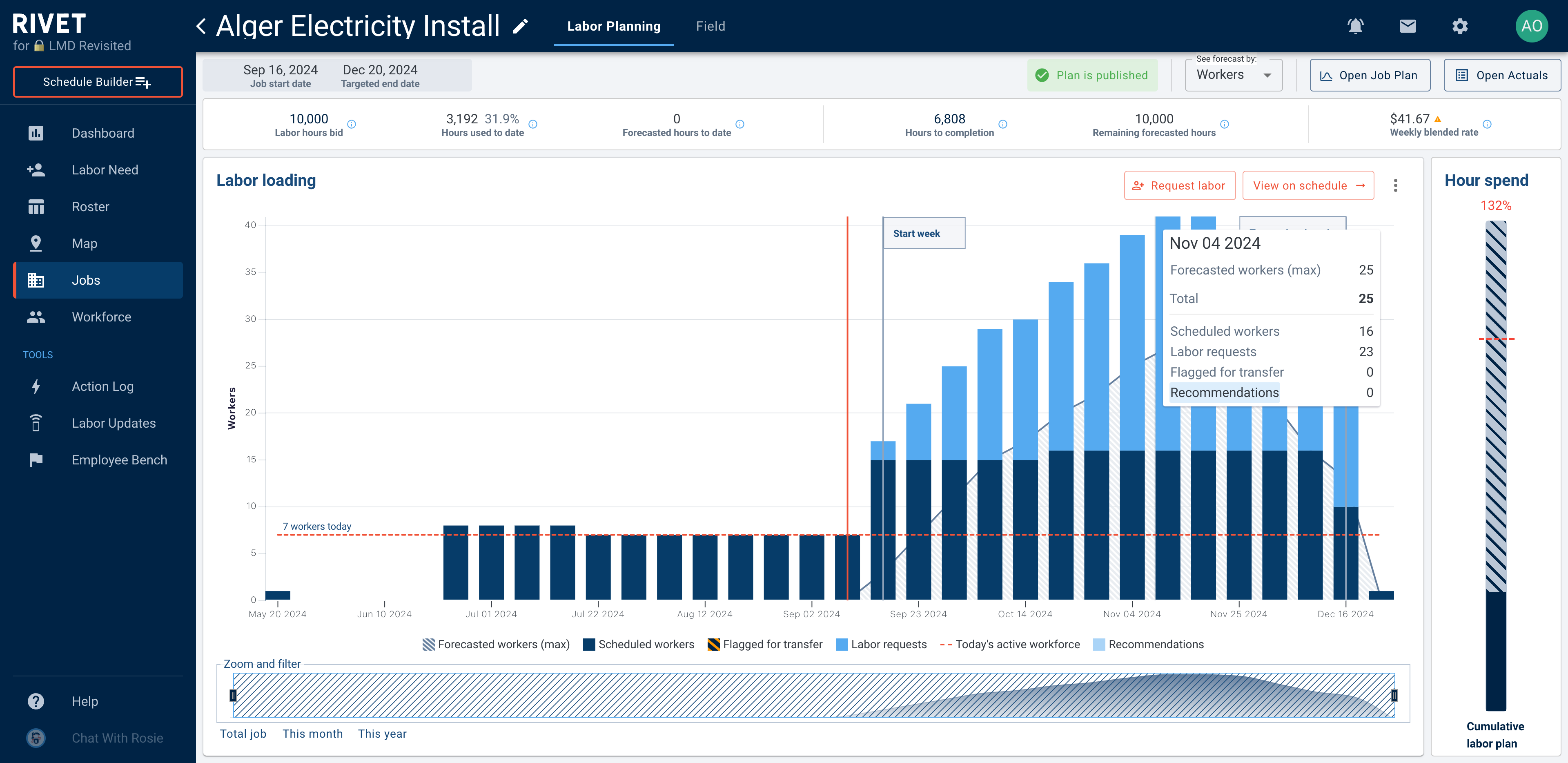Click the Request labor button
Viewport: 1568px width, 763px height.
click(x=1179, y=186)
